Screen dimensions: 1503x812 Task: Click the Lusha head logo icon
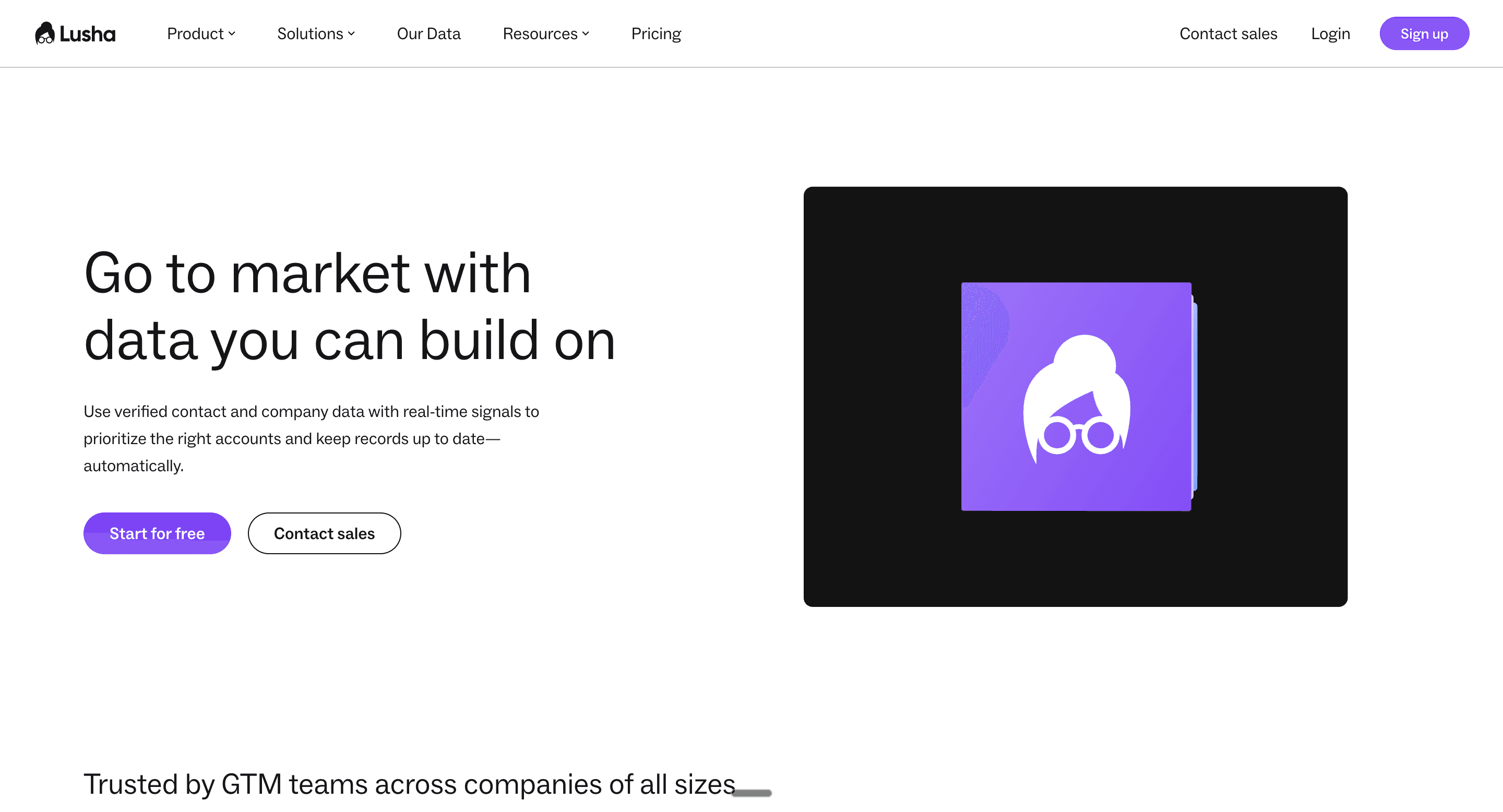pos(44,33)
